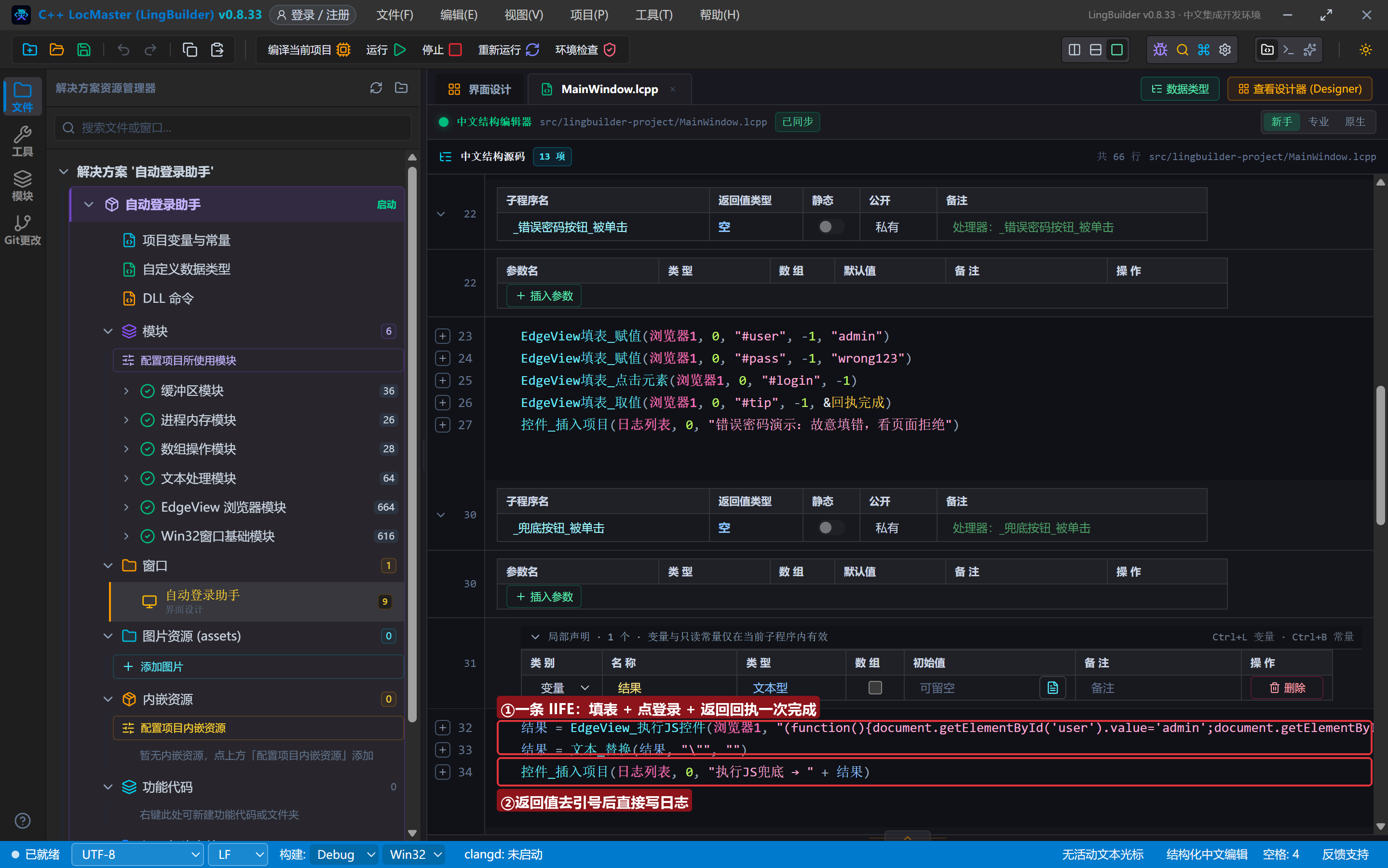Viewport: 1388px width, 868px height.
Task: Open the UTF-8 encoding dropdown
Action: pos(138,854)
